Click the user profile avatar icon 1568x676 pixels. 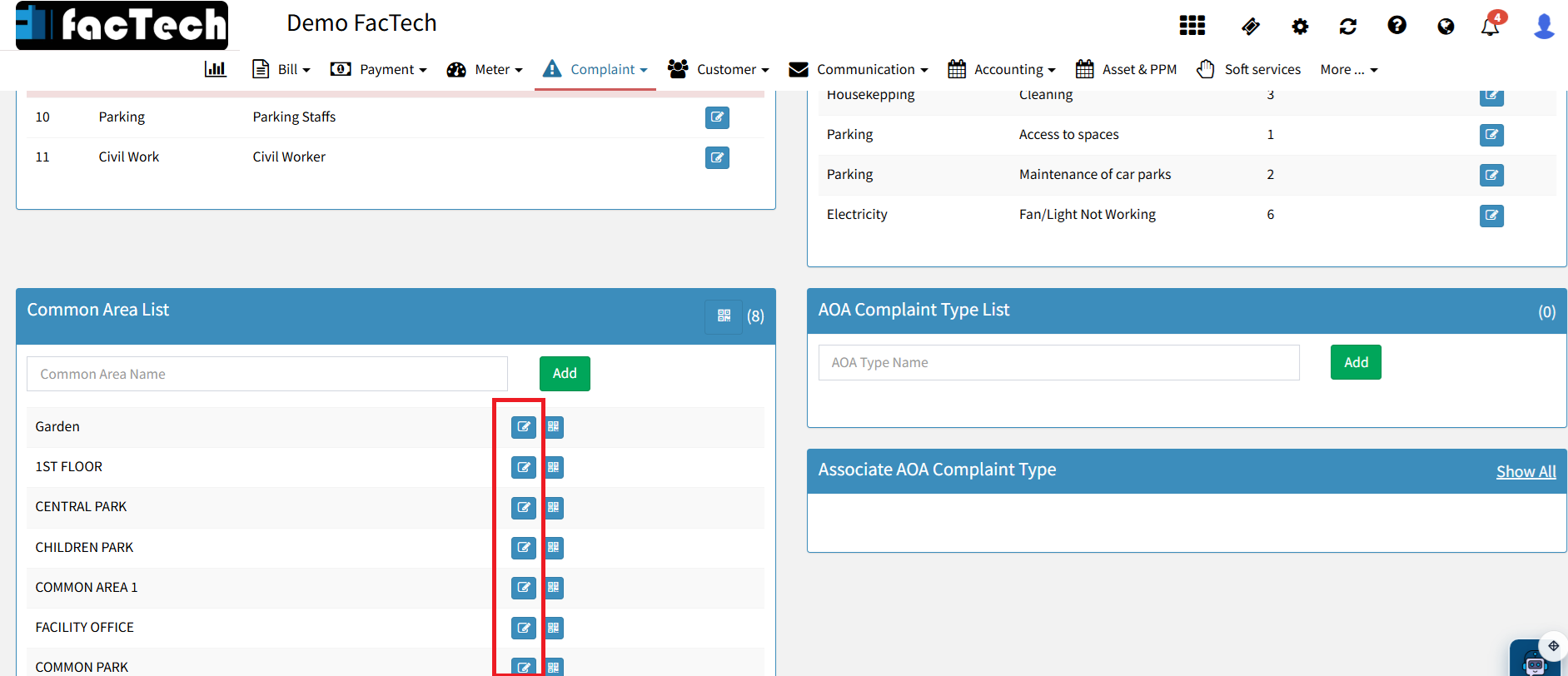click(x=1543, y=26)
